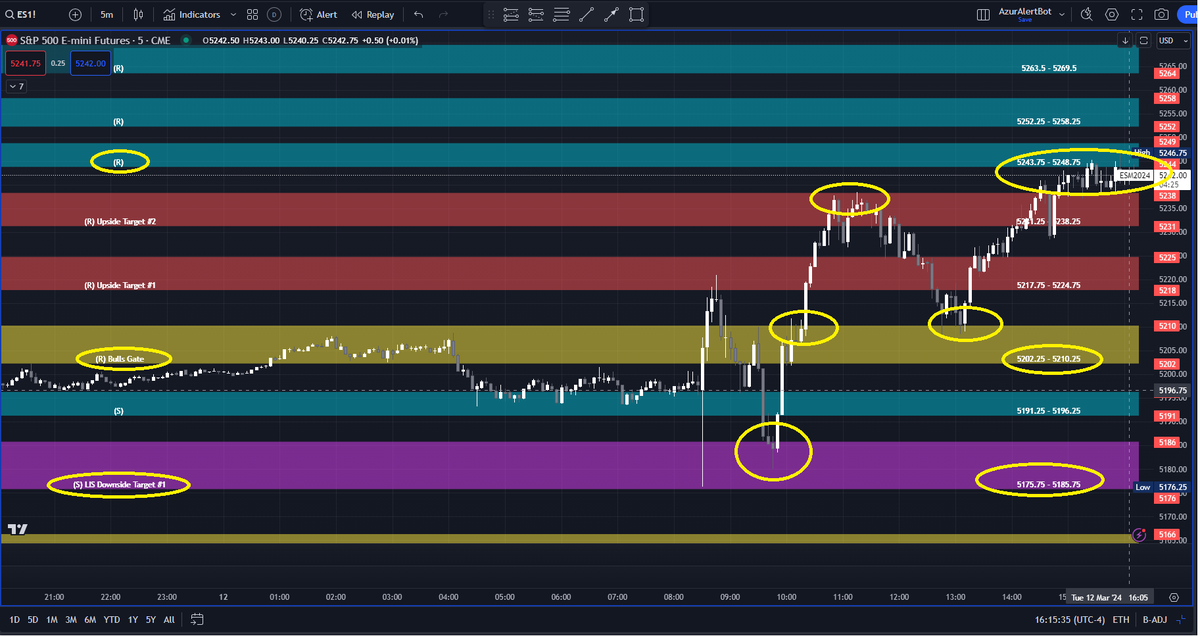This screenshot has height=636, width=1200.
Task: Open time axis settings gear icon
Action: tap(1174, 596)
